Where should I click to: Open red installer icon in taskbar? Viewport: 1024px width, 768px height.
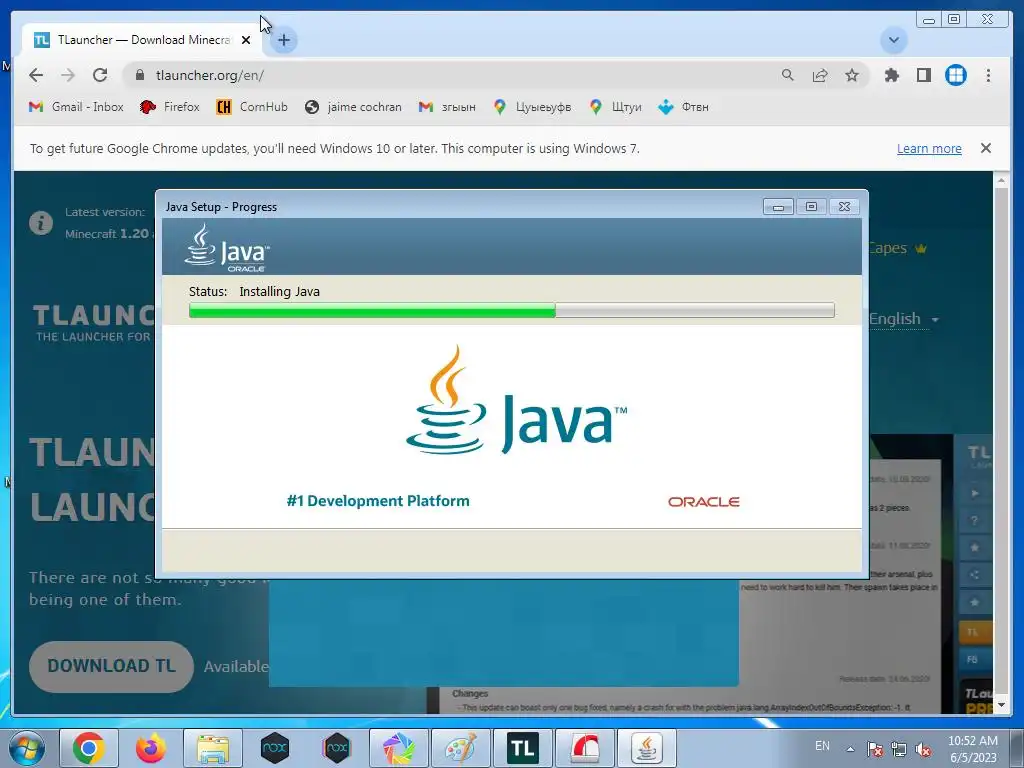584,748
